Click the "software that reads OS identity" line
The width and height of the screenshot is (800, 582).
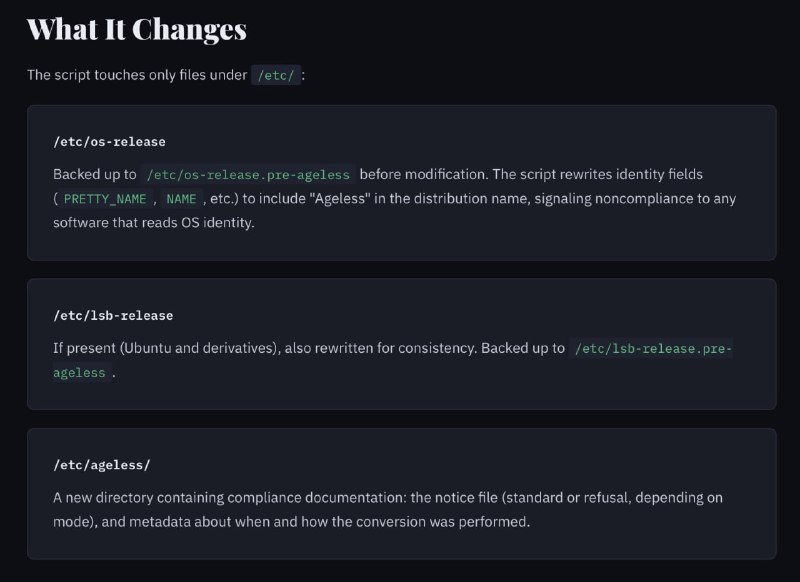tap(154, 223)
